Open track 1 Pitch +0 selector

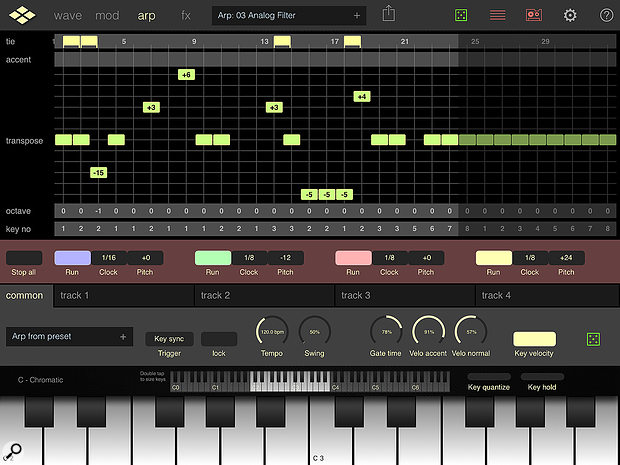[146, 258]
